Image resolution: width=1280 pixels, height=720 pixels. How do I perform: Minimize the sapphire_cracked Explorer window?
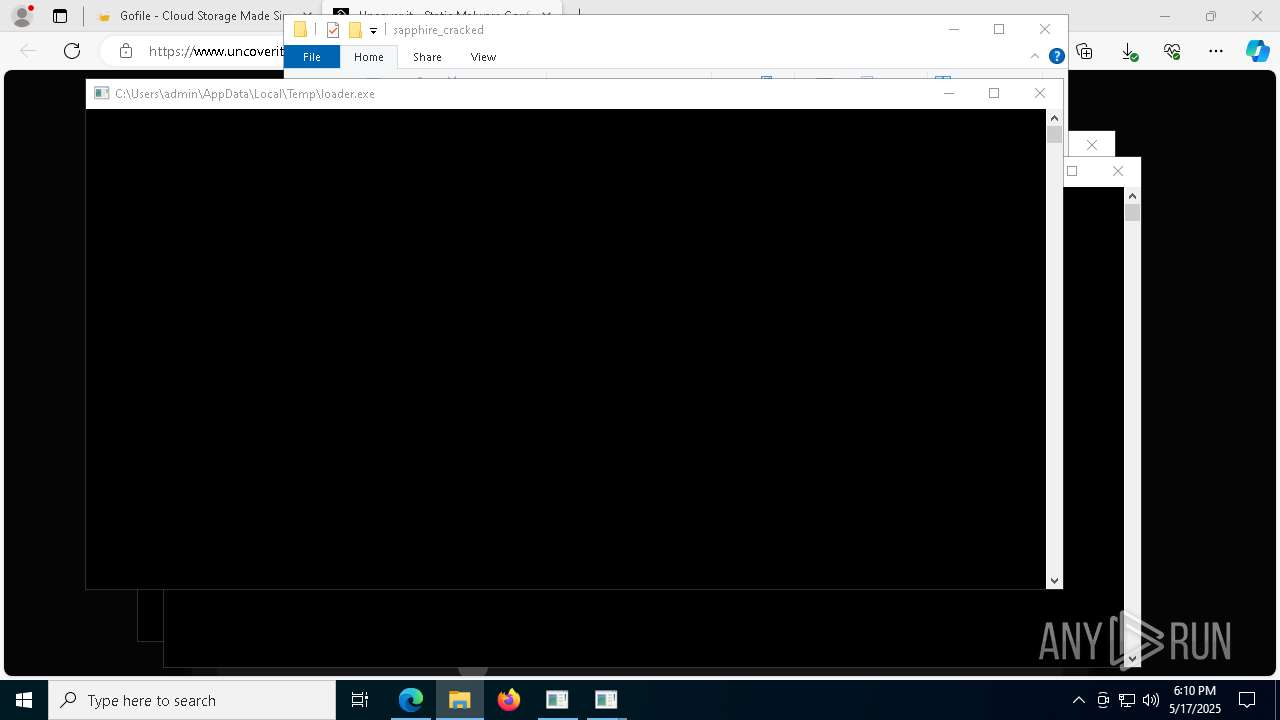(x=954, y=30)
